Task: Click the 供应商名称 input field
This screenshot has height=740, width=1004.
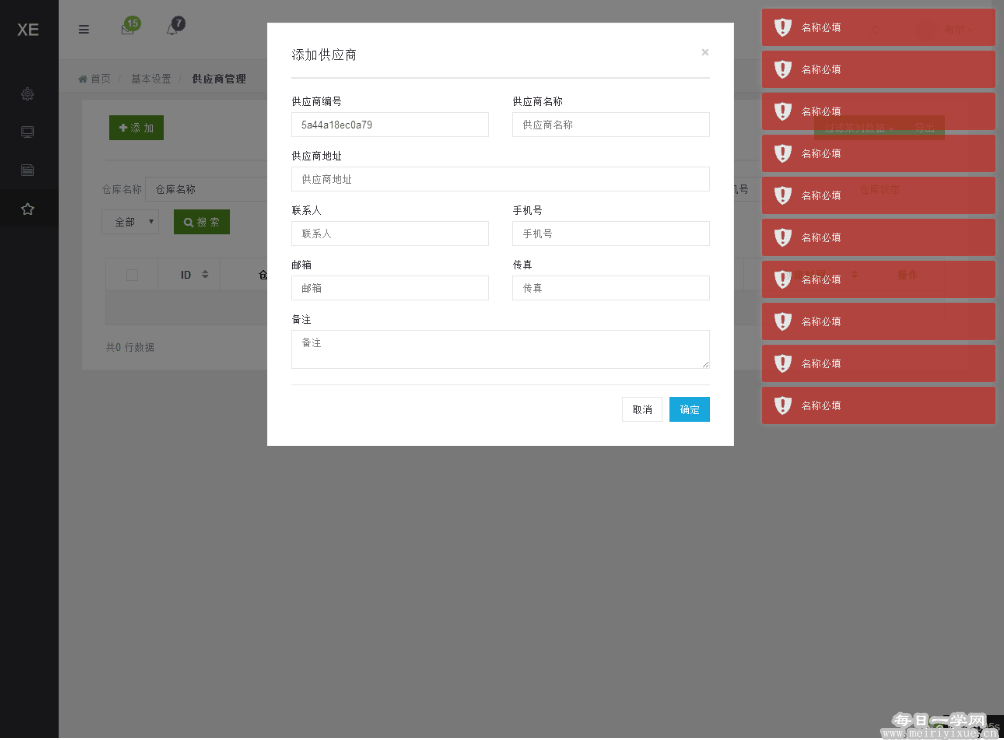Action: tap(610, 125)
